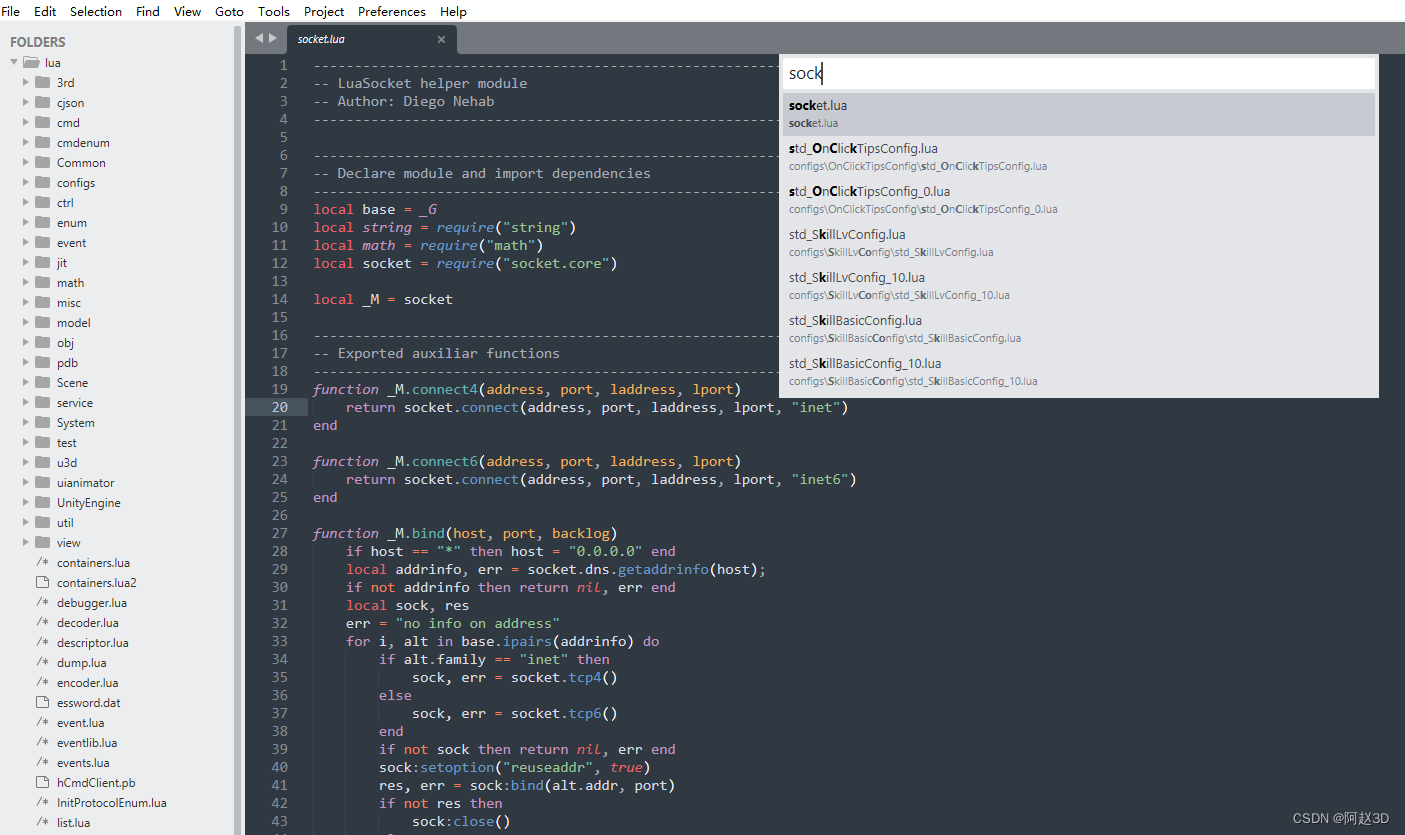Click the math folder icon

coord(42,282)
